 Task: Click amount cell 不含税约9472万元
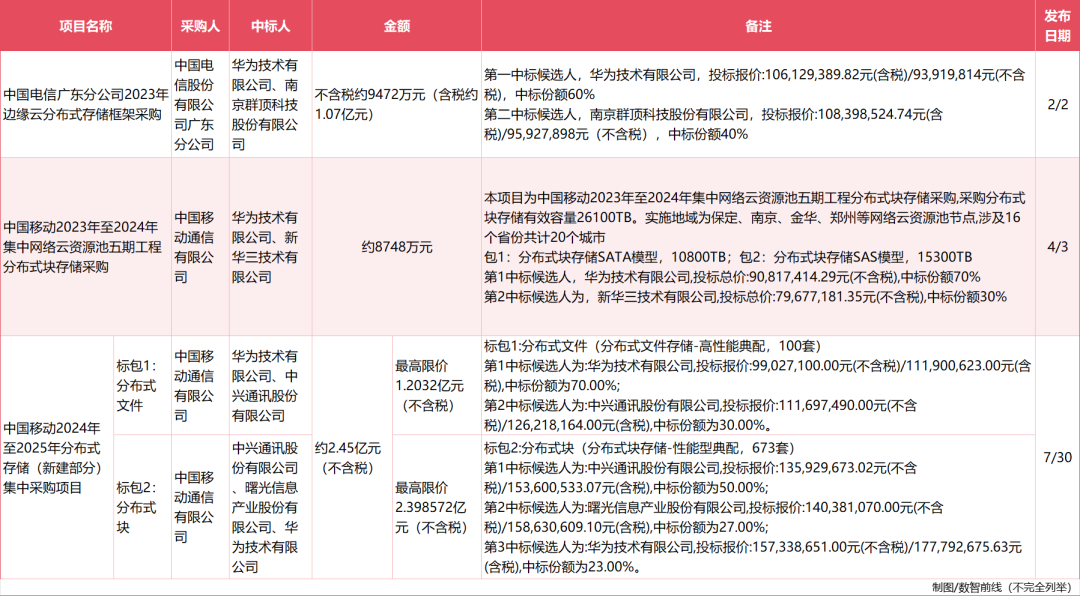coord(397,104)
